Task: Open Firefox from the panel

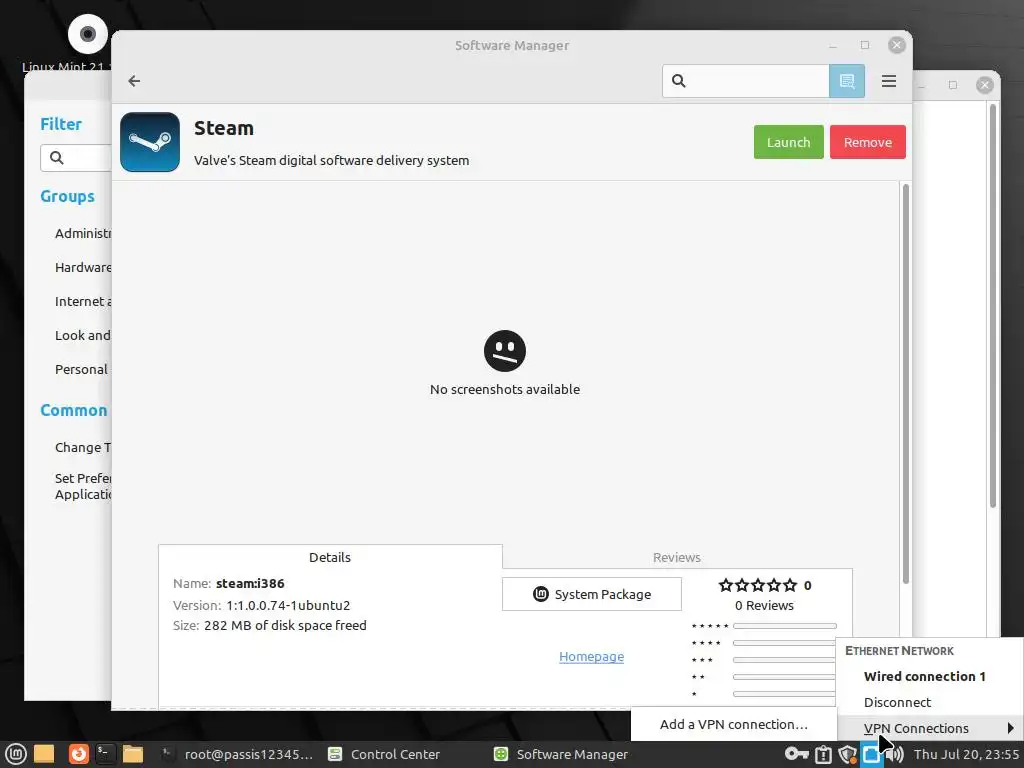Action: (78, 754)
